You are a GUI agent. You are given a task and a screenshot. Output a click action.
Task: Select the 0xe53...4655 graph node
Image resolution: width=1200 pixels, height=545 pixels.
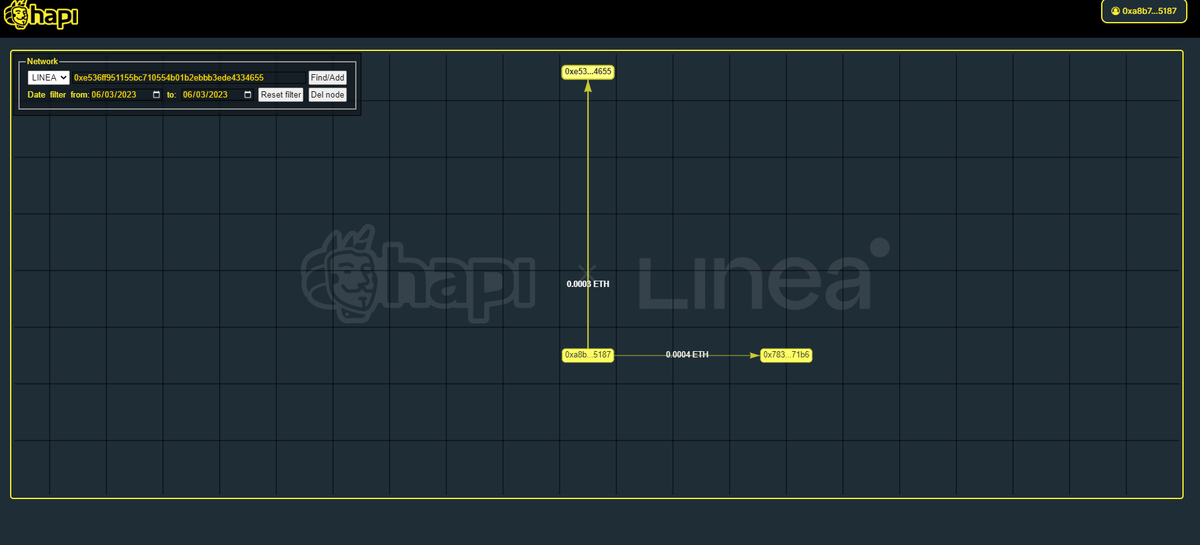click(588, 72)
